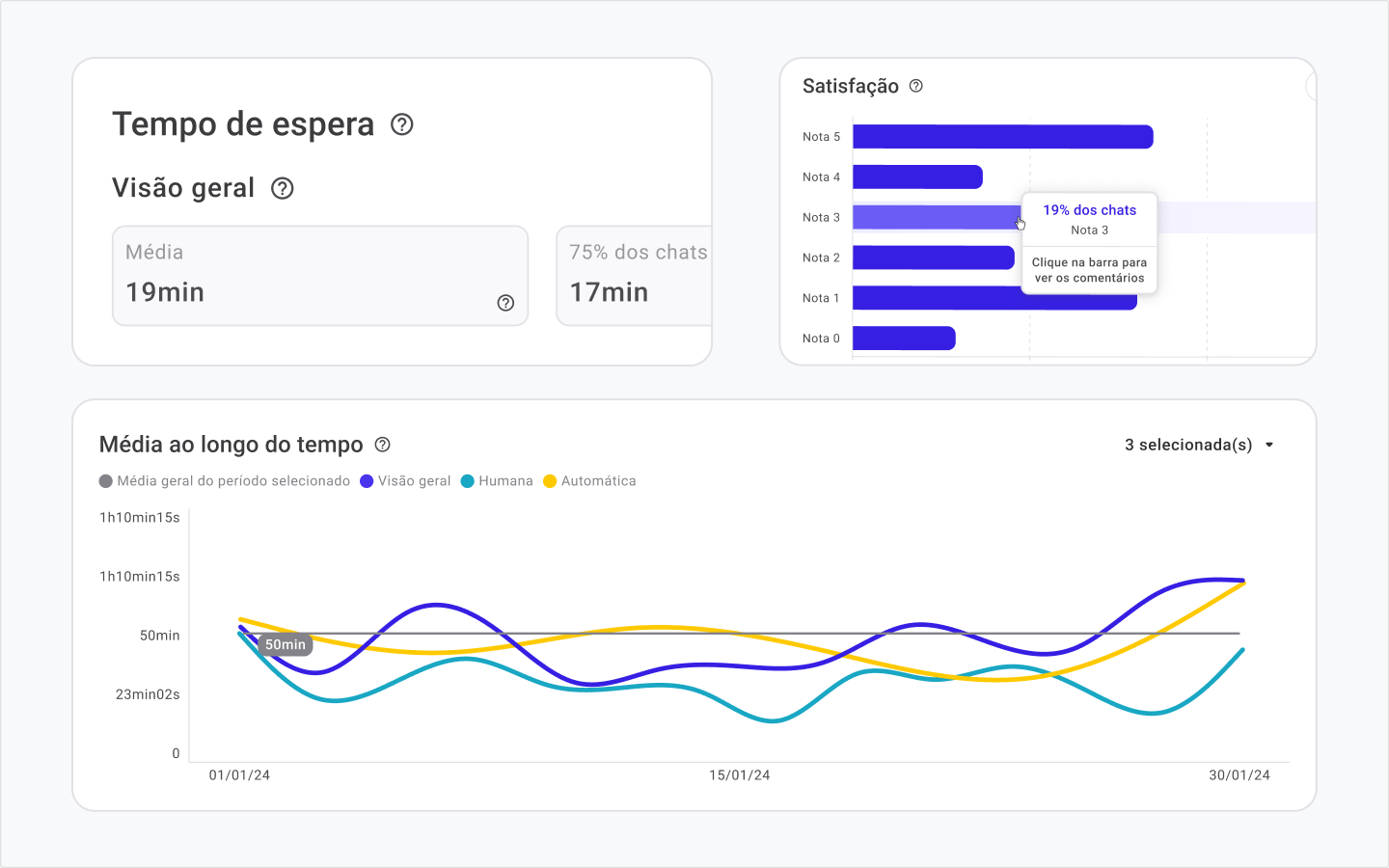Click the yellow Automática legend color dot
The image size is (1389, 868).
[x=550, y=481]
